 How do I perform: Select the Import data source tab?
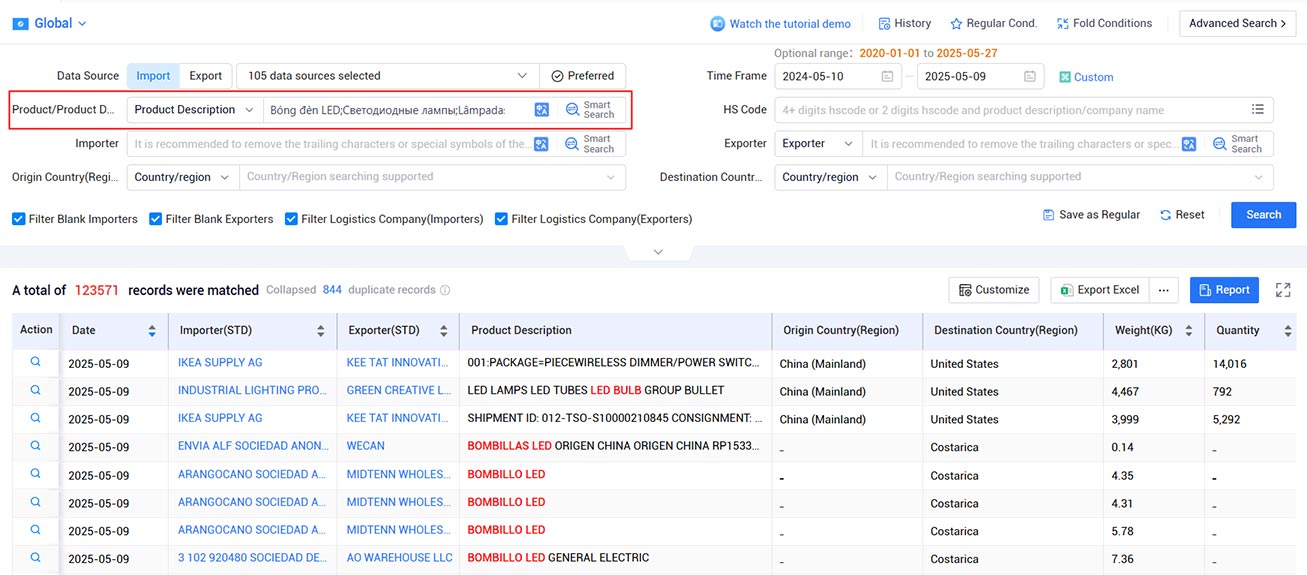153,76
